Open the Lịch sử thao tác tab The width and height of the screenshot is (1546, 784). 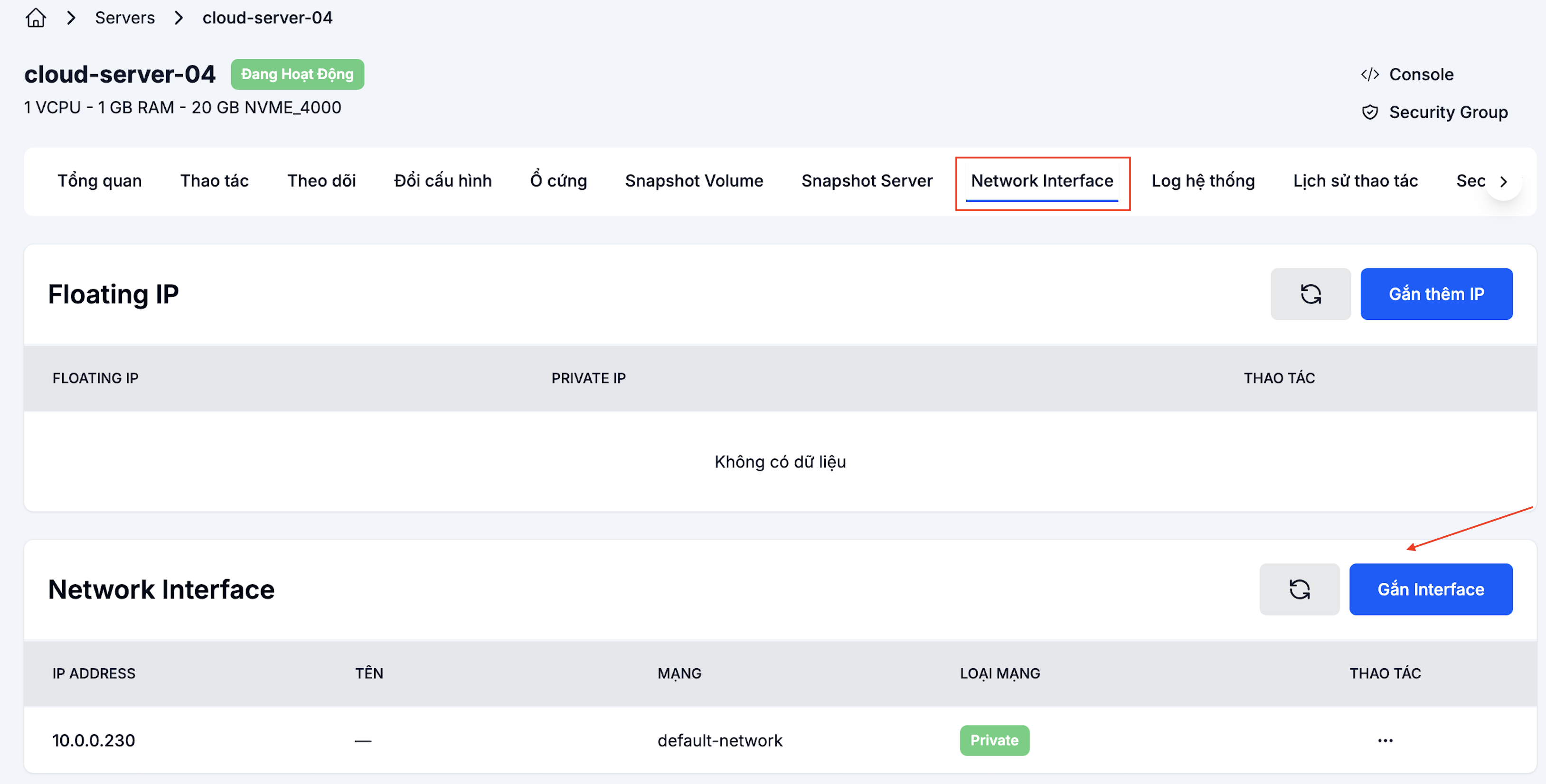[1355, 180]
